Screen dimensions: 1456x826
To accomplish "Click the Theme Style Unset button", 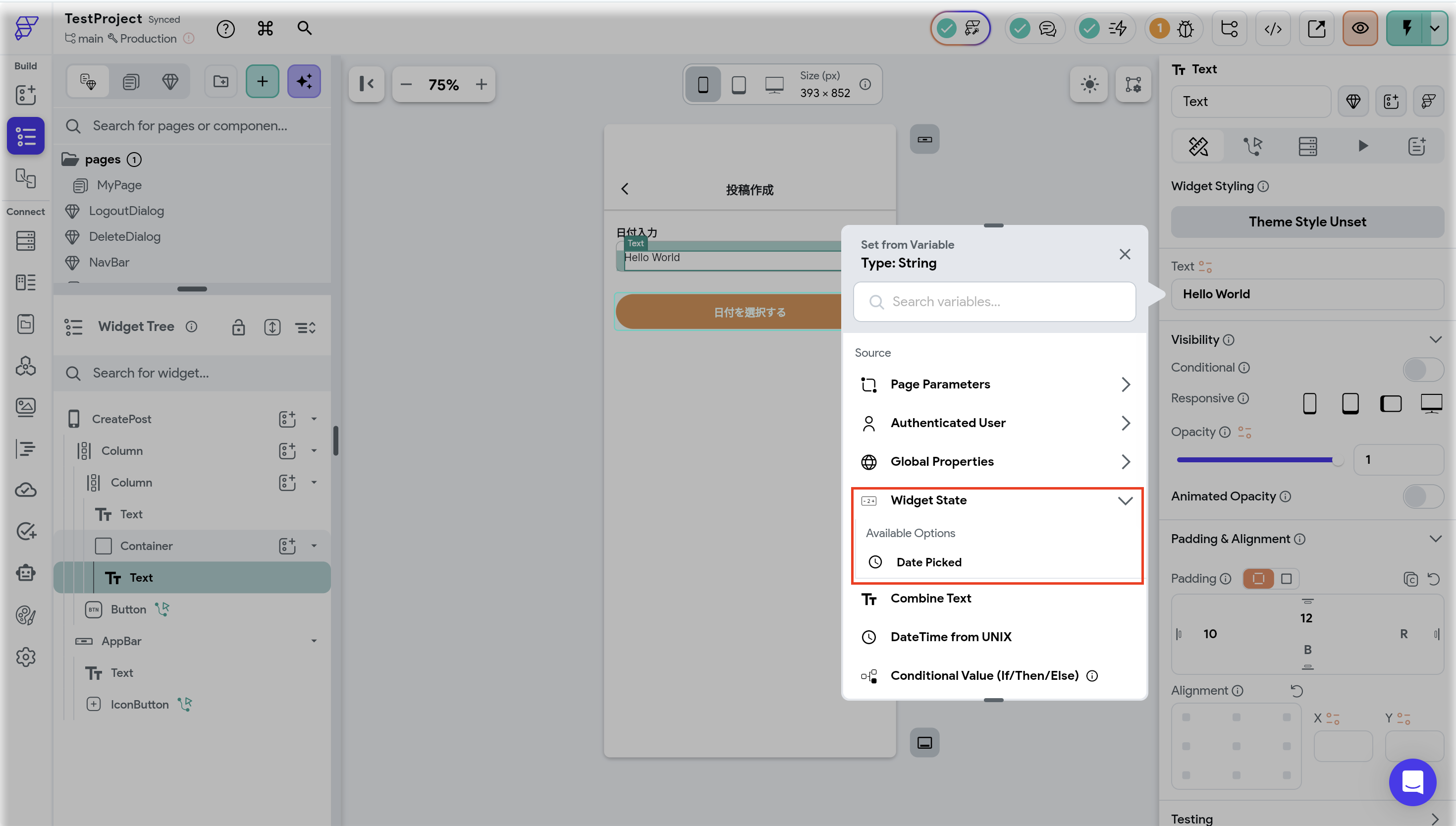I will coord(1307,222).
